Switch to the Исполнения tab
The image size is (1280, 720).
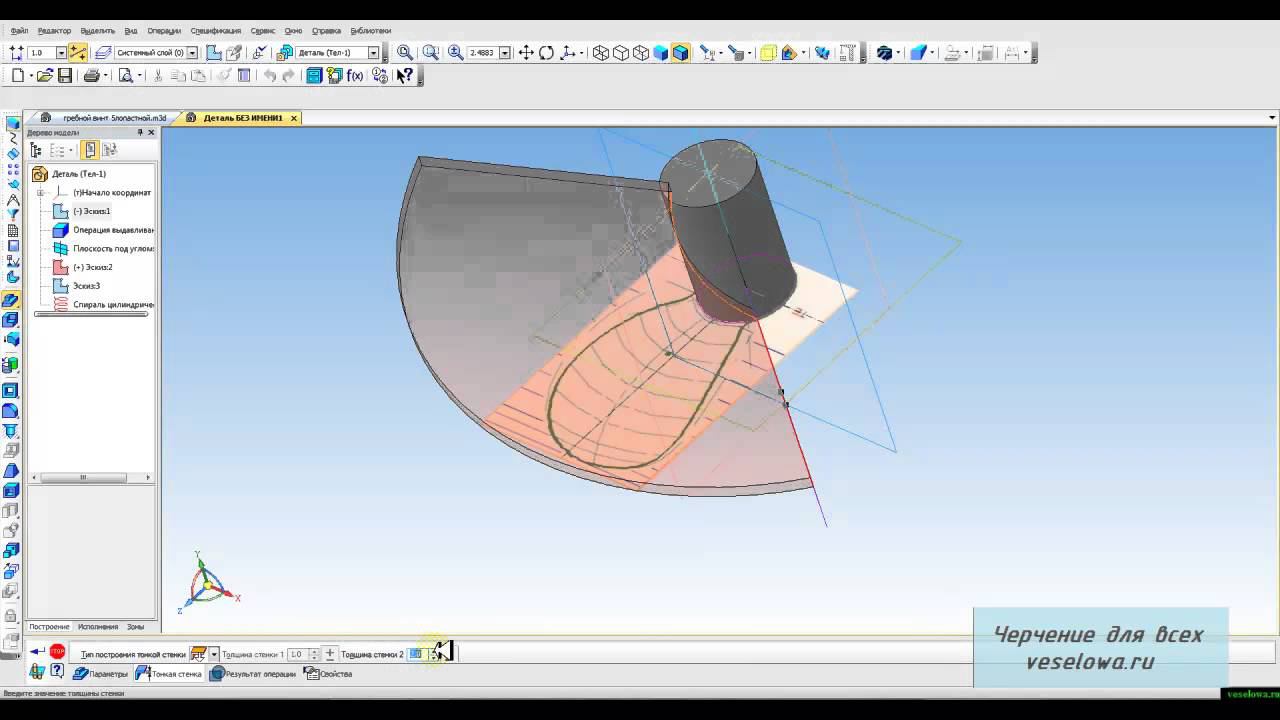pos(98,627)
